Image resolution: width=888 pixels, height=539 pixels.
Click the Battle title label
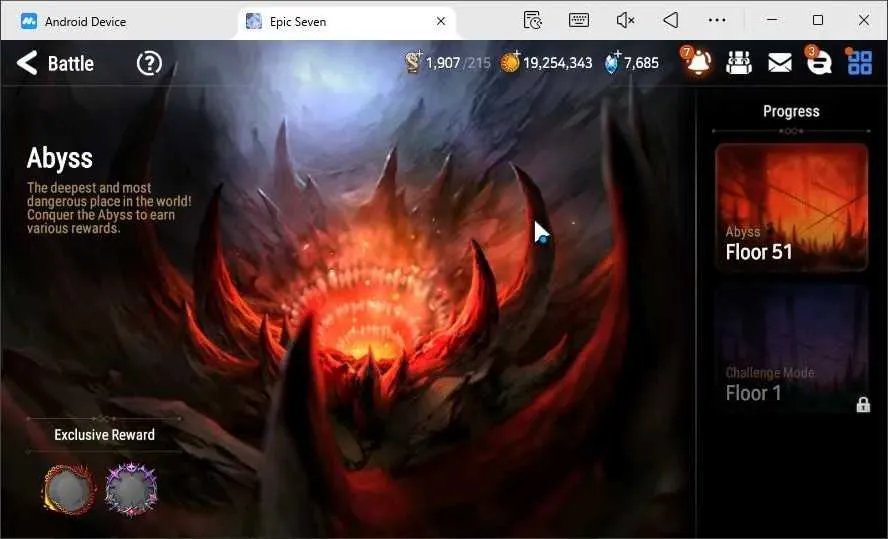71,63
